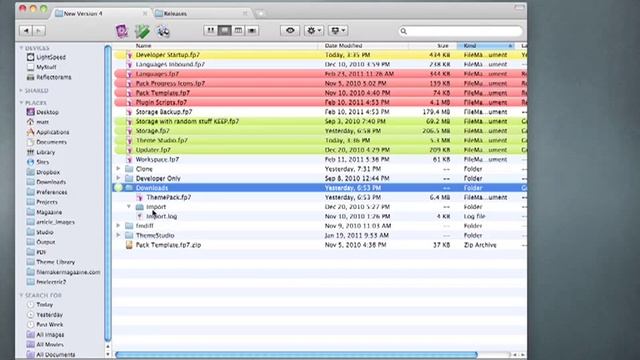Open the Studio sidebar folder
640x360 pixels.
click(x=44, y=232)
